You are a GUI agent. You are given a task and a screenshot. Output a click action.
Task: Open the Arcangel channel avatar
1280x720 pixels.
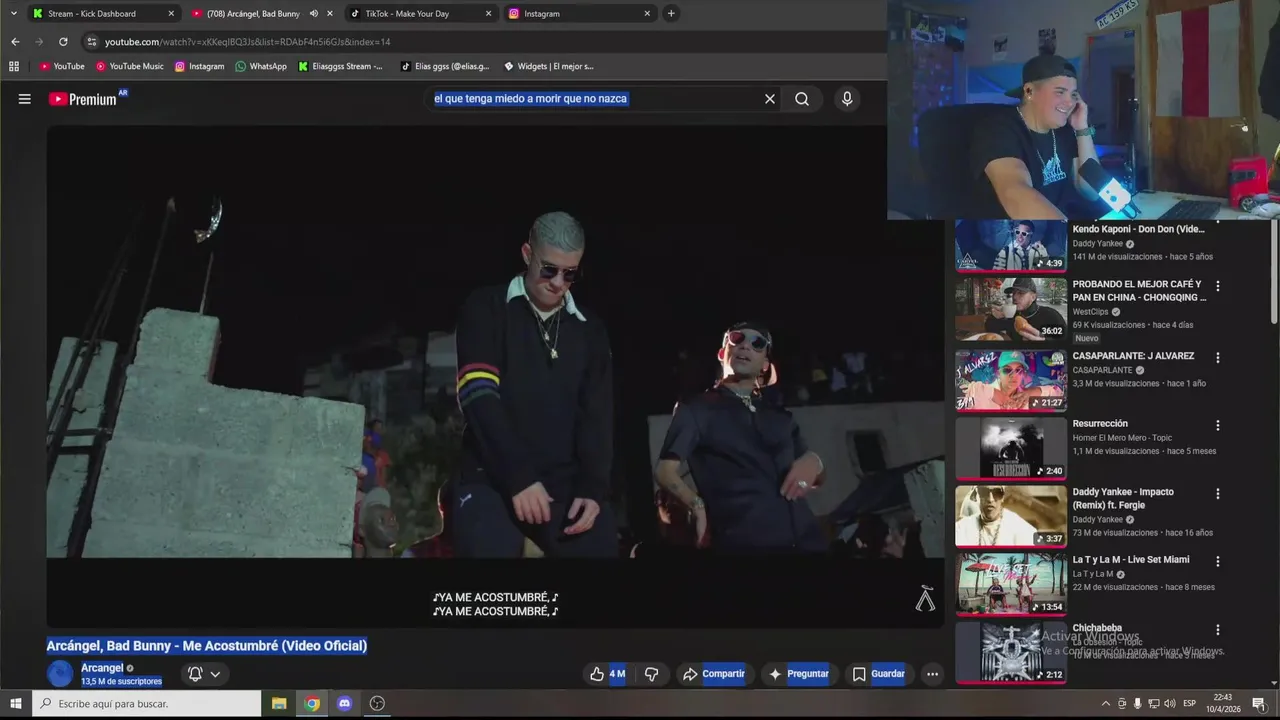61,674
